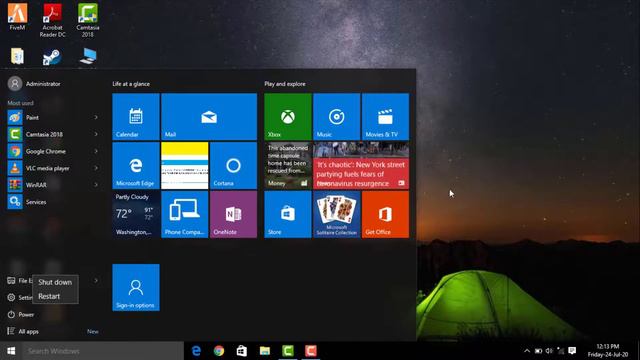640x360 pixels.
Task: Launch Microsoft Edge tile
Action: pyautogui.click(x=136, y=165)
